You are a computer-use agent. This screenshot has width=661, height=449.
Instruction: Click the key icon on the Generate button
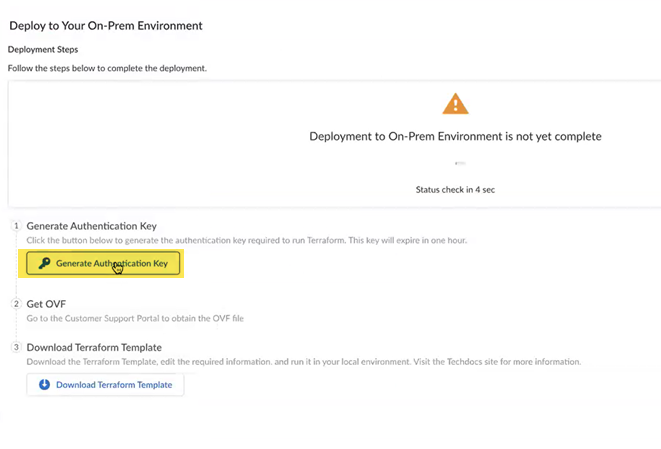coord(44,264)
